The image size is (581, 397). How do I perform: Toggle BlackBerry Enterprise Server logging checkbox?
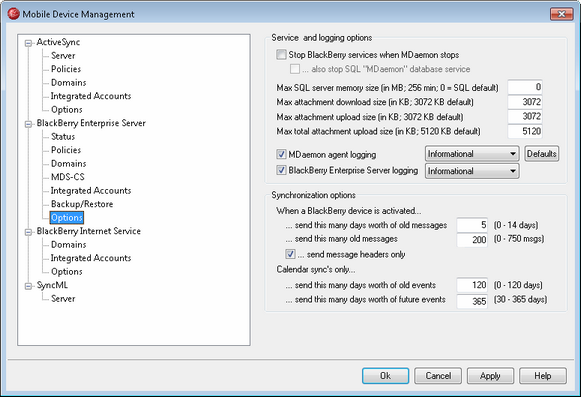[281, 170]
